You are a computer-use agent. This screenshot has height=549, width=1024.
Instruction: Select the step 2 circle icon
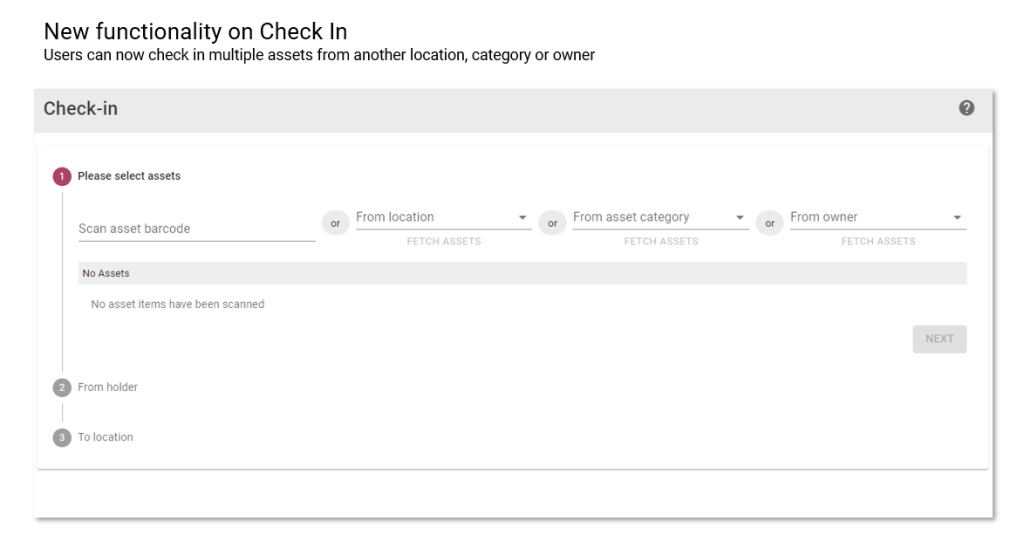62,387
